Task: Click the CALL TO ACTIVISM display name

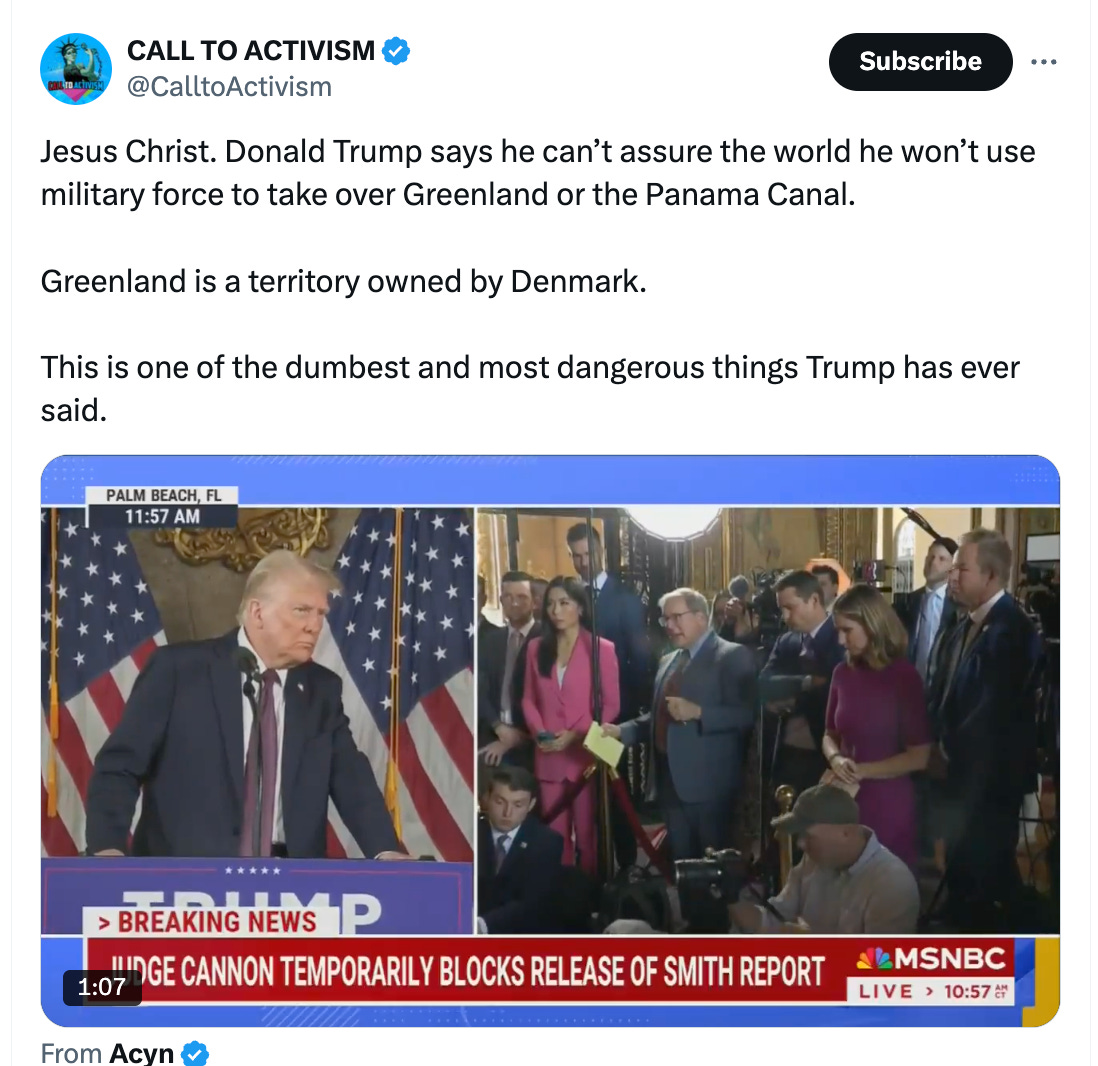Action: [x=251, y=50]
